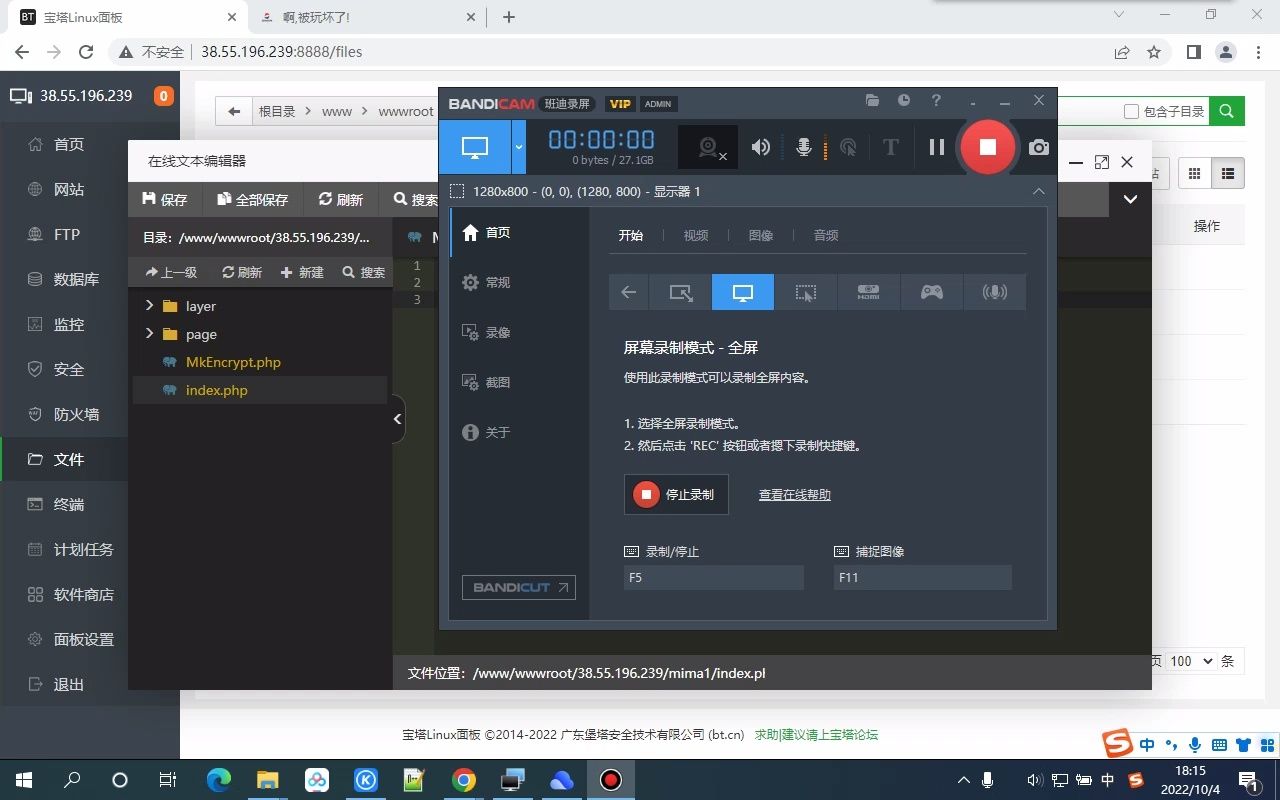Image resolution: width=1280 pixels, height=800 pixels.
Task: Click the 录制/停止 hotkey field F5
Action: pyautogui.click(x=713, y=577)
